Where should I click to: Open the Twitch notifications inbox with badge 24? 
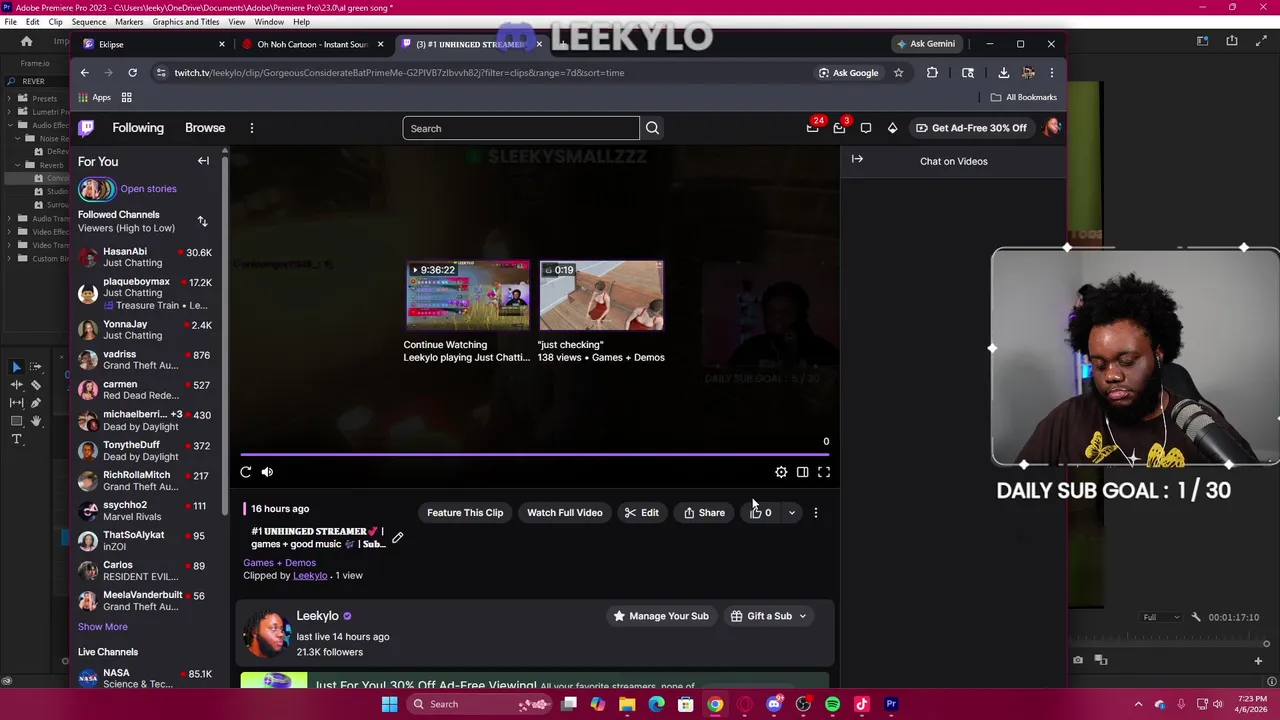(x=813, y=128)
